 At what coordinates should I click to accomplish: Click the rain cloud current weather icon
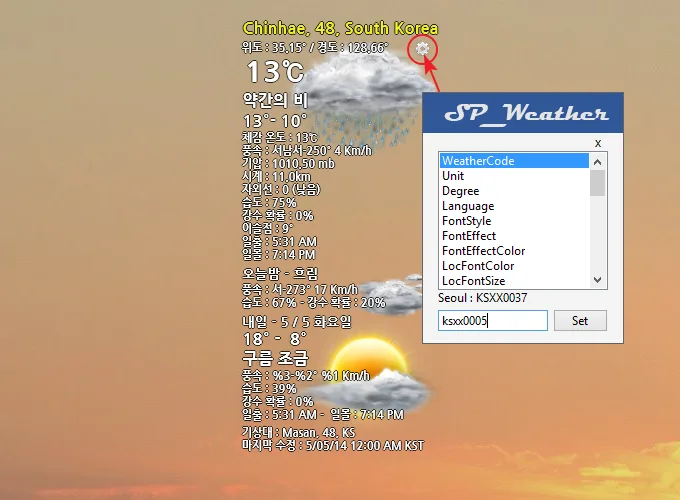point(365,95)
